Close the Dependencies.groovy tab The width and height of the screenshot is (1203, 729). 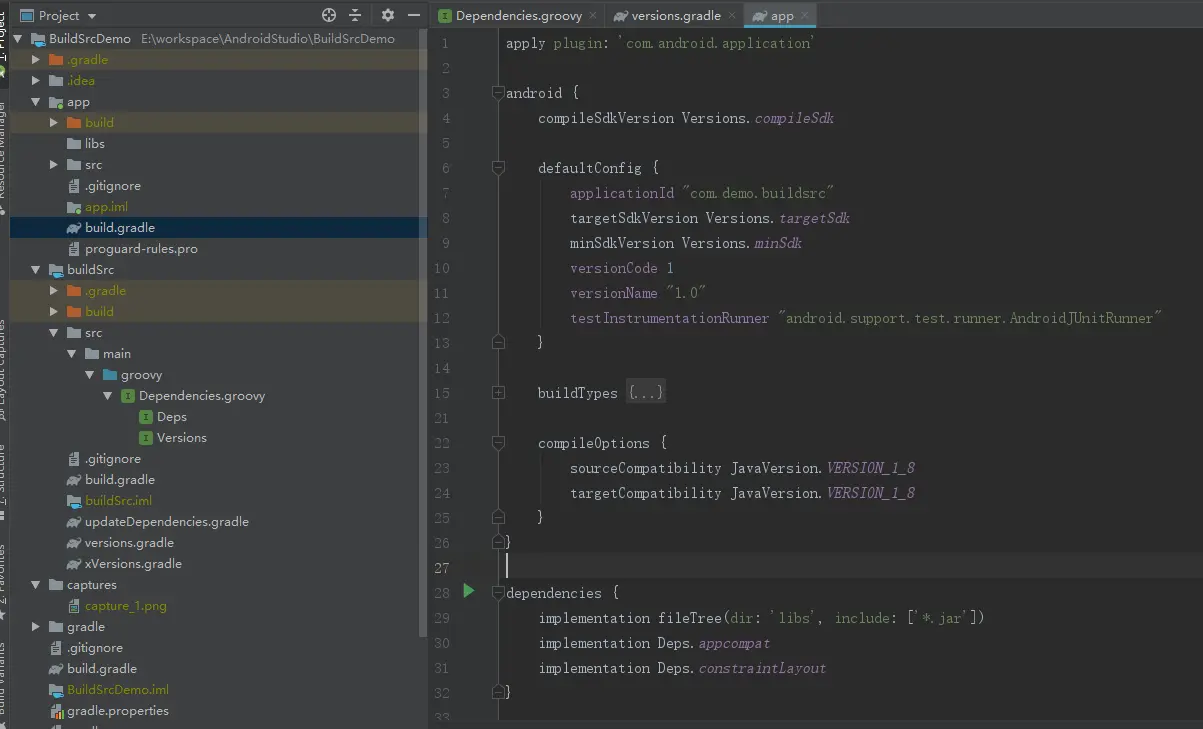tap(593, 15)
